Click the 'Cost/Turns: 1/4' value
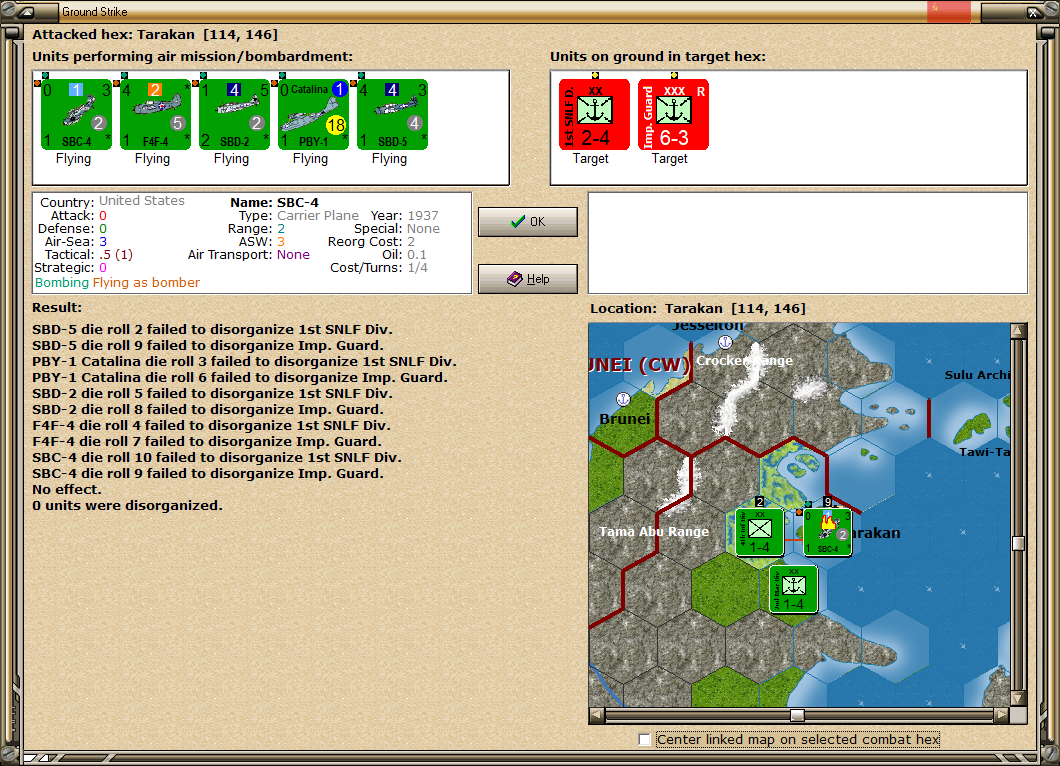 (418, 268)
